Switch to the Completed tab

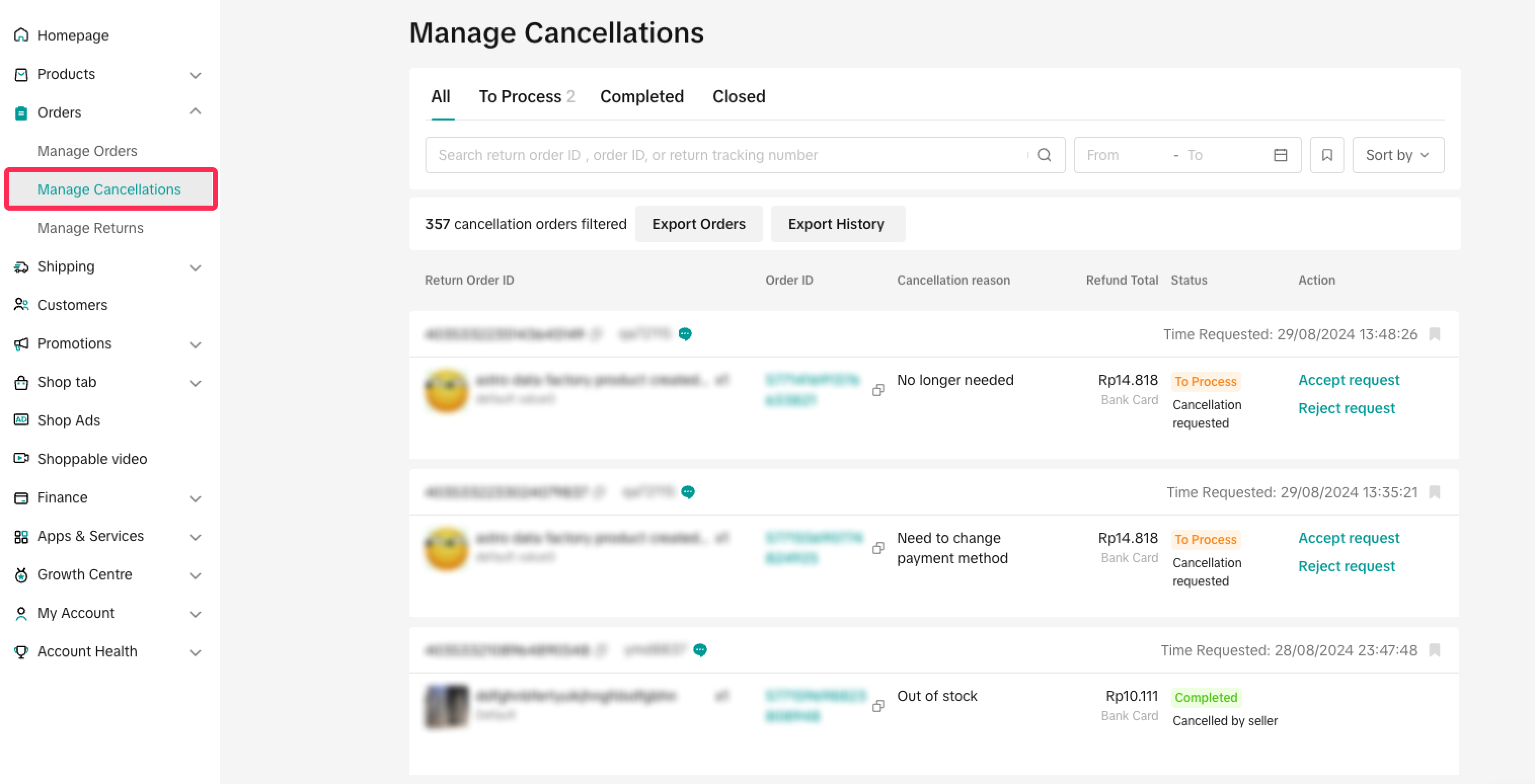[641, 97]
